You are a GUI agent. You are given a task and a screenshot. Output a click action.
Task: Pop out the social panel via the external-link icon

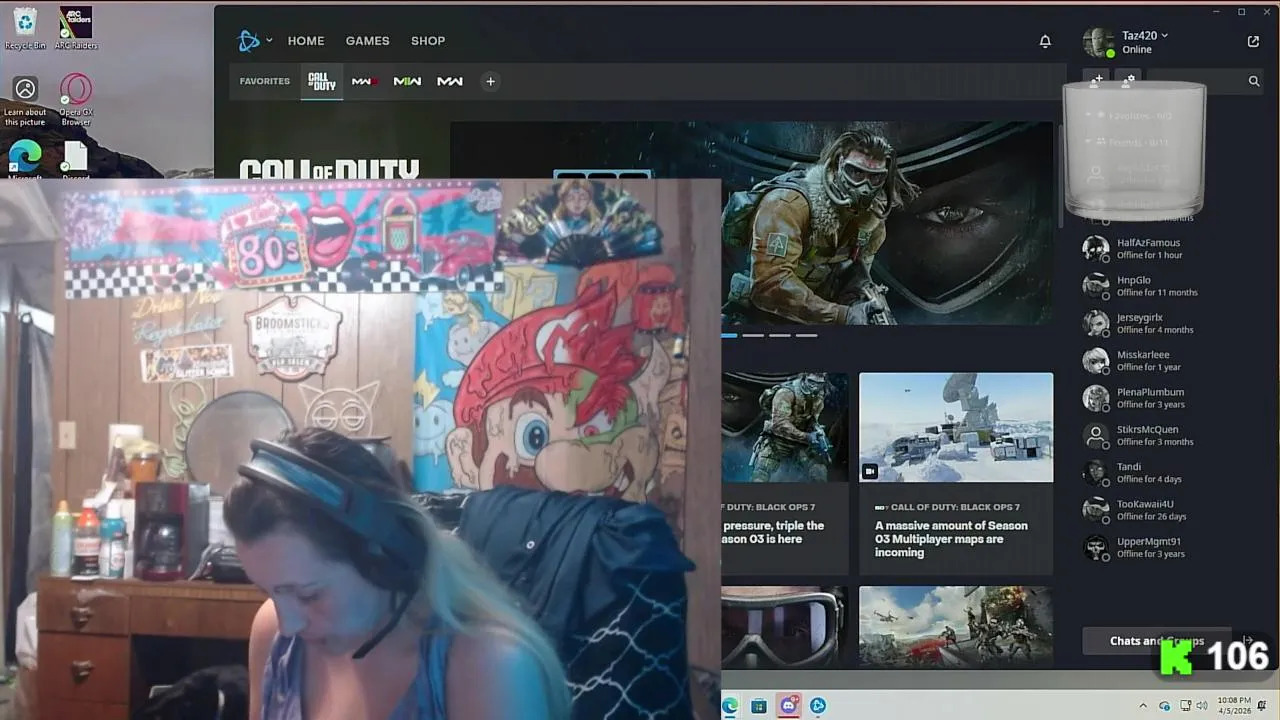[1253, 41]
